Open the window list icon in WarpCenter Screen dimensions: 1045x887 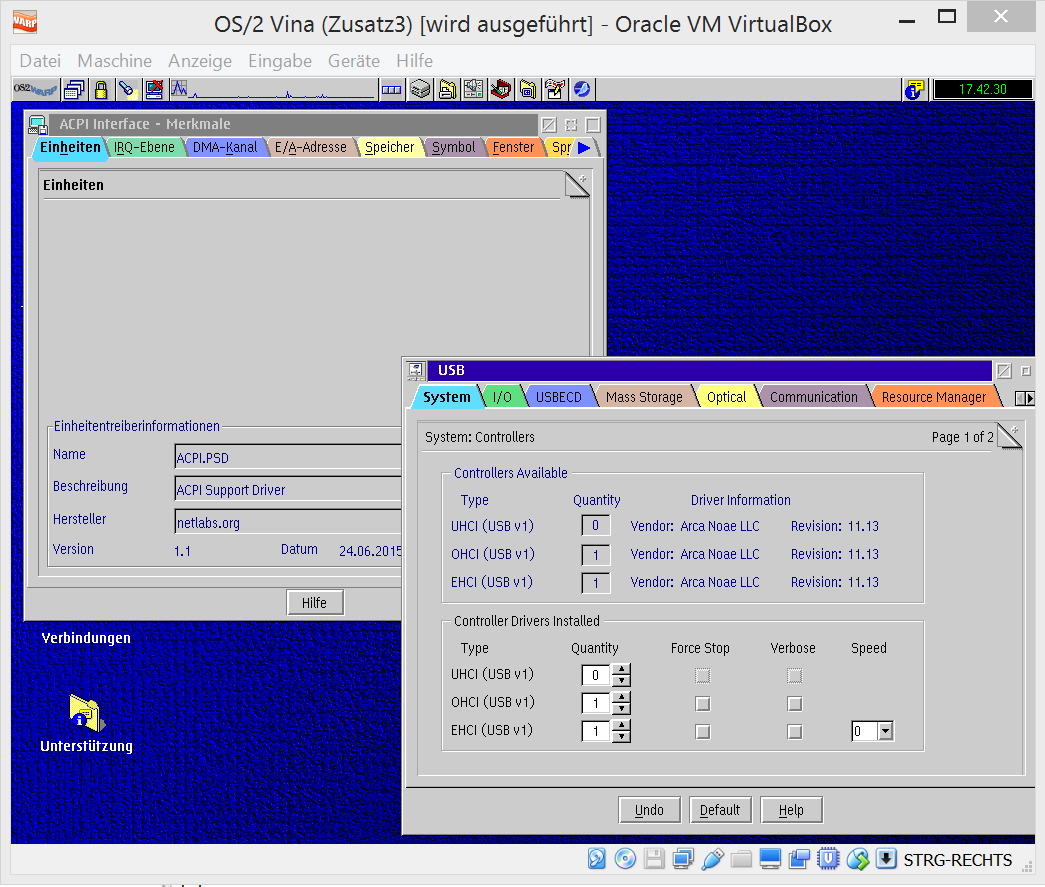click(74, 89)
